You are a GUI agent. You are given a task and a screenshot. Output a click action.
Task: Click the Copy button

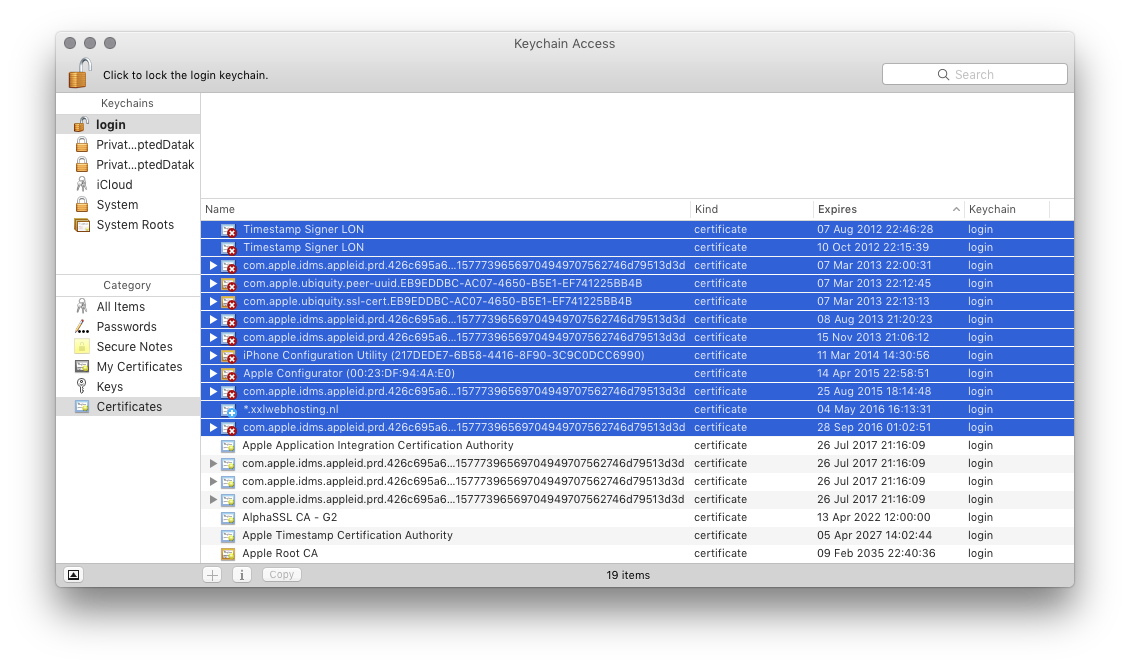click(x=282, y=575)
